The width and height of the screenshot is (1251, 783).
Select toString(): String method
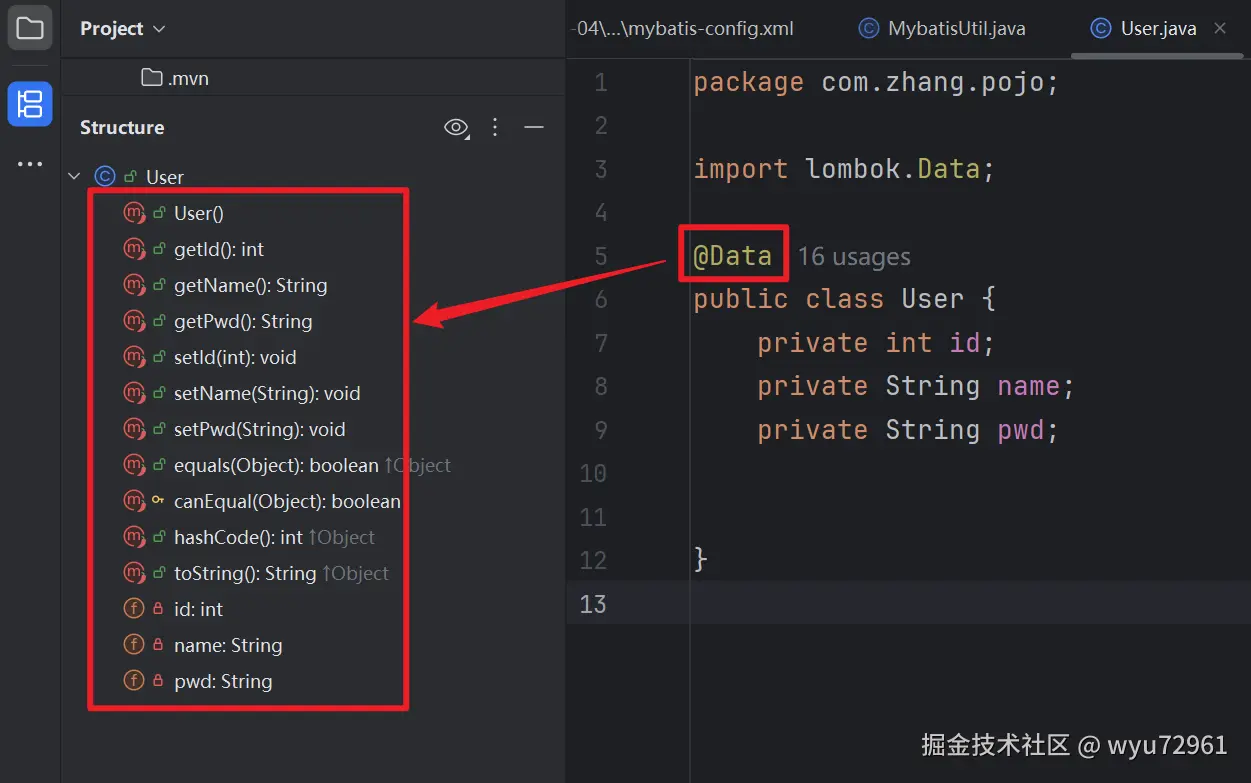coord(245,573)
